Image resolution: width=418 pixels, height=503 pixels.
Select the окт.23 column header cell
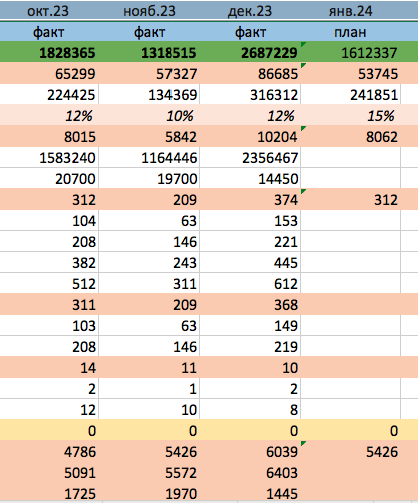pos(49,11)
